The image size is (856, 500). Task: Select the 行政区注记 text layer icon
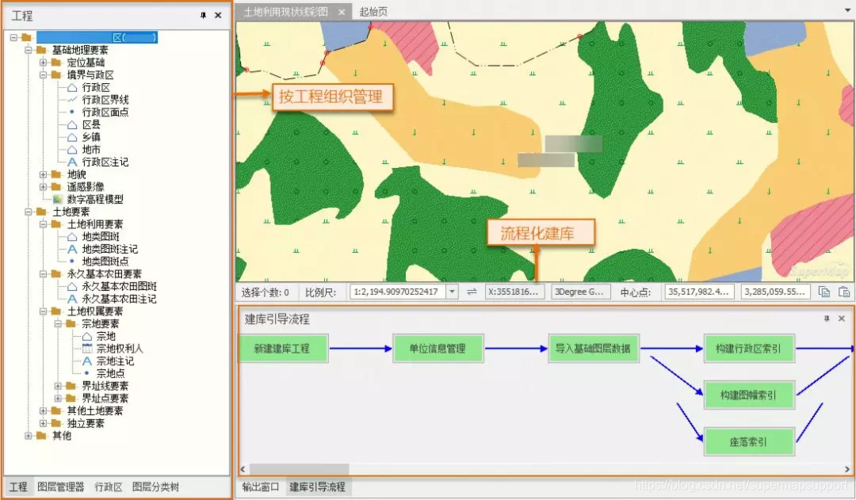[x=72, y=162]
